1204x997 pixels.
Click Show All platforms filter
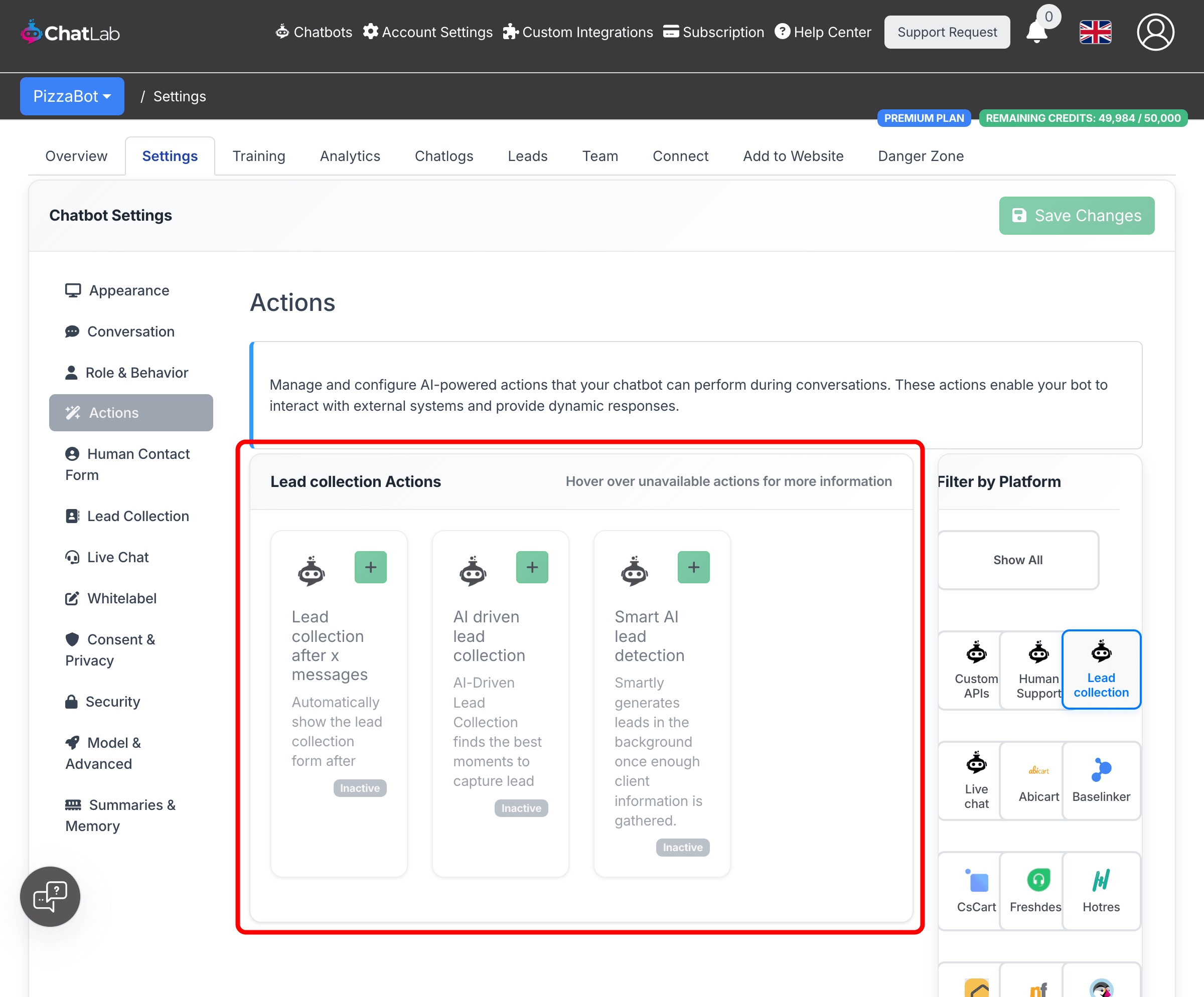[x=1017, y=560]
